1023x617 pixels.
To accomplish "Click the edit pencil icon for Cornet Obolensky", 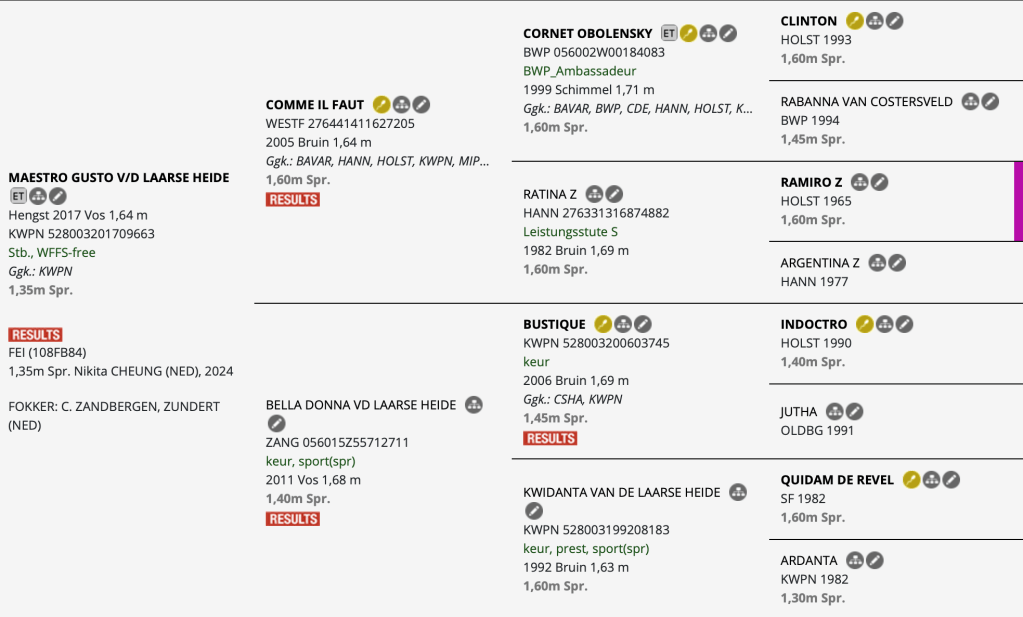I will 729,33.
